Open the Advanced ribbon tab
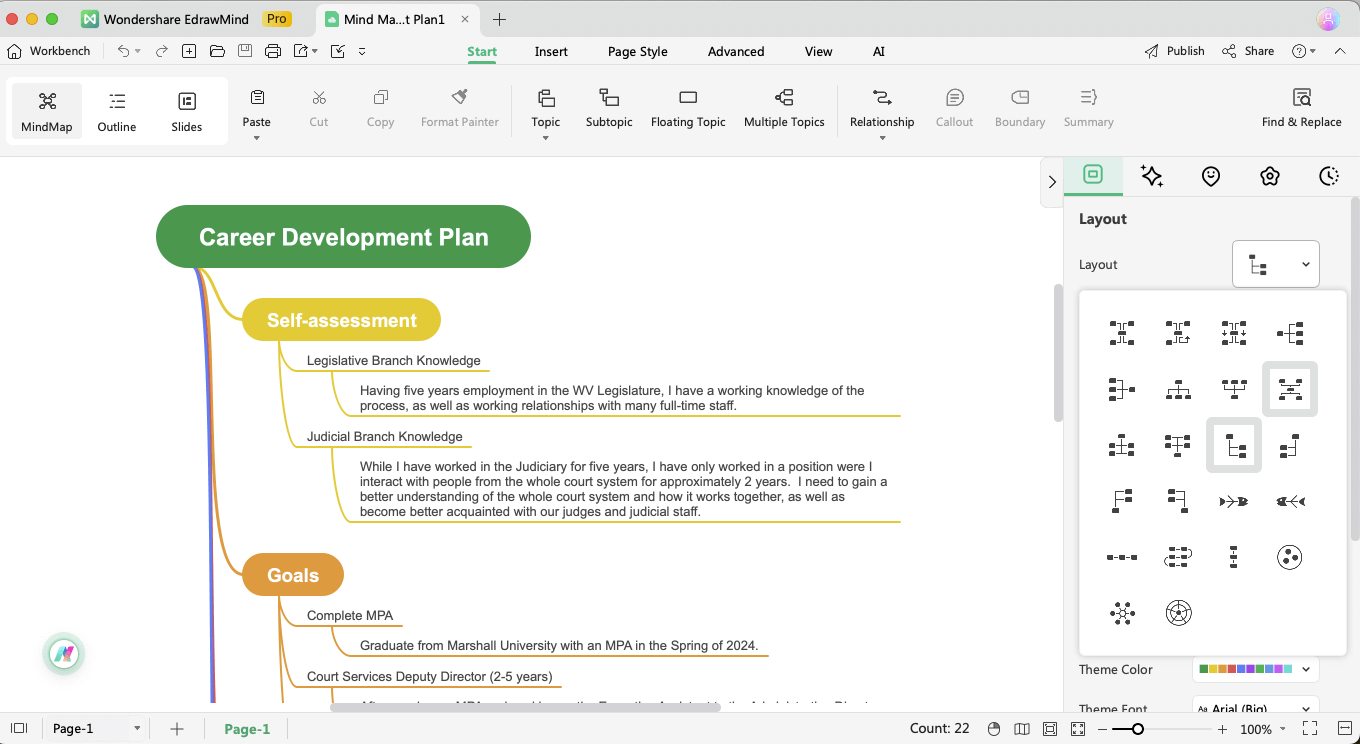This screenshot has width=1360, height=744. (736, 51)
